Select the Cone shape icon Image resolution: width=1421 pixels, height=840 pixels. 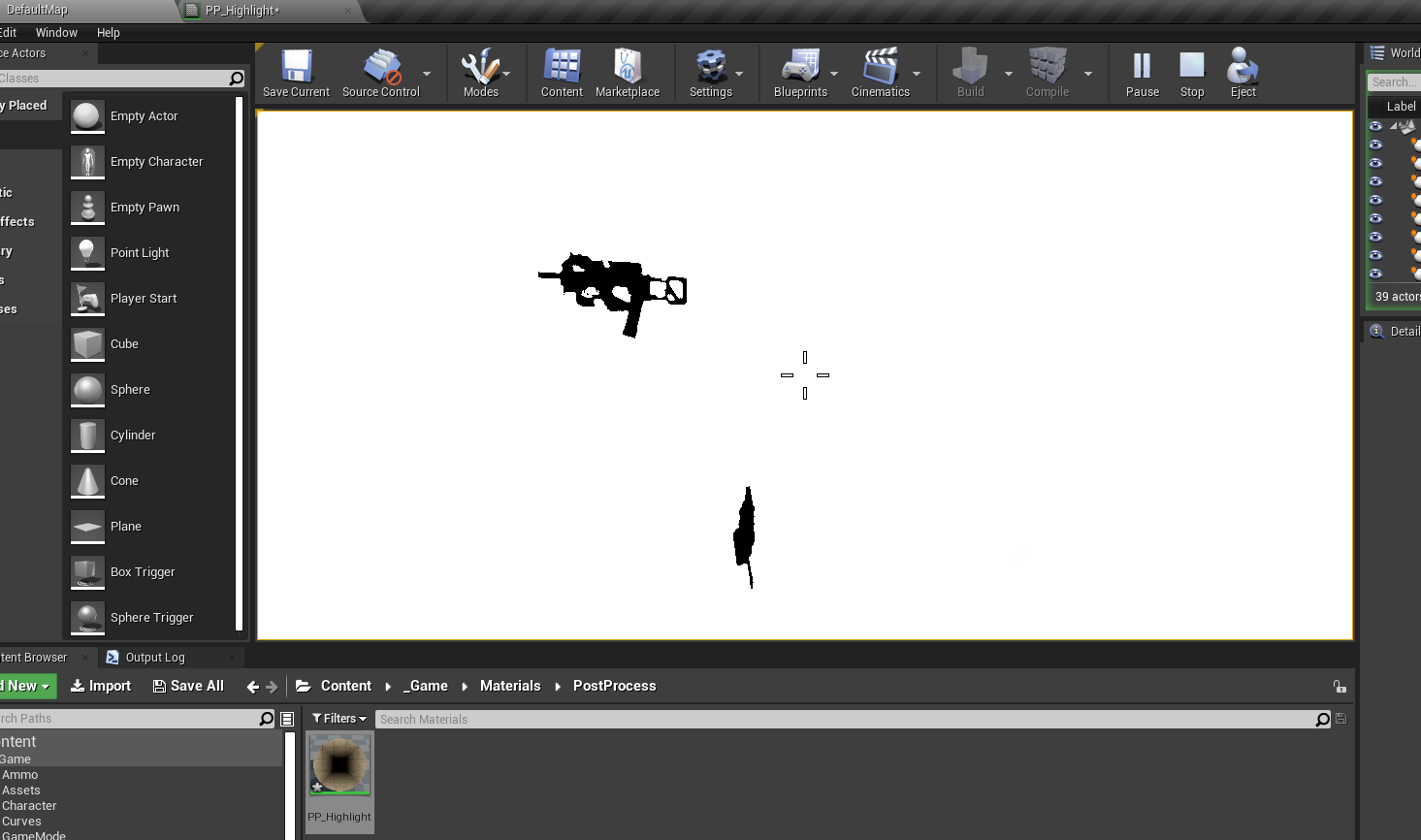click(x=87, y=481)
